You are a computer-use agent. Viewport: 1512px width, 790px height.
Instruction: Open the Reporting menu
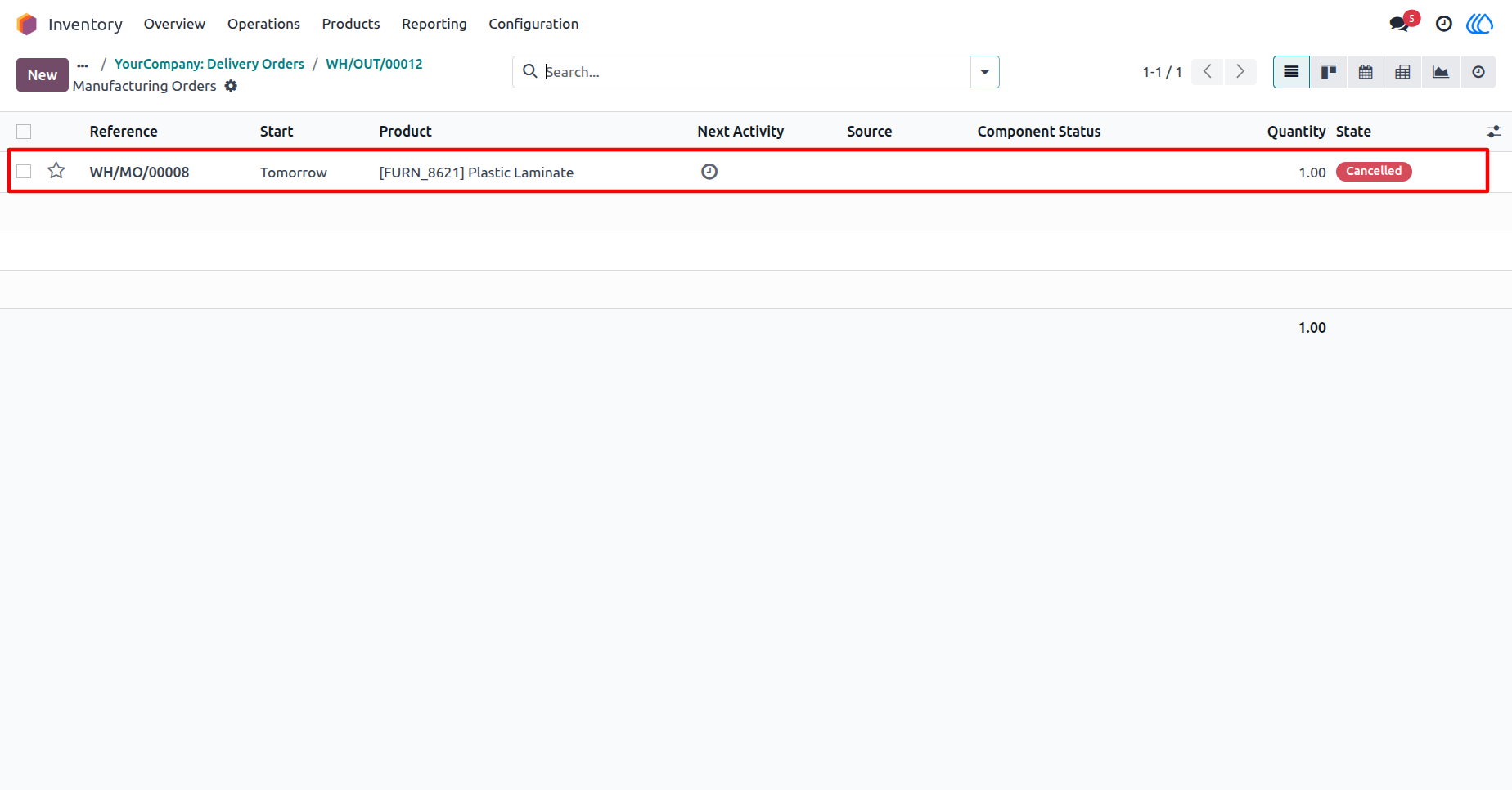click(434, 24)
